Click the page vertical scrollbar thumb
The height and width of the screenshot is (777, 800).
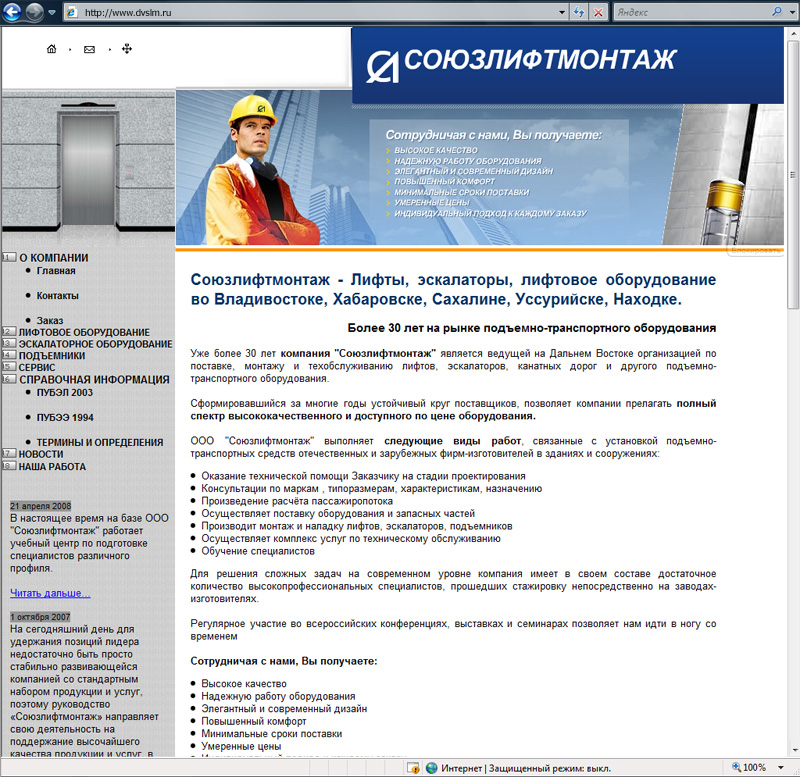[x=793, y=174]
